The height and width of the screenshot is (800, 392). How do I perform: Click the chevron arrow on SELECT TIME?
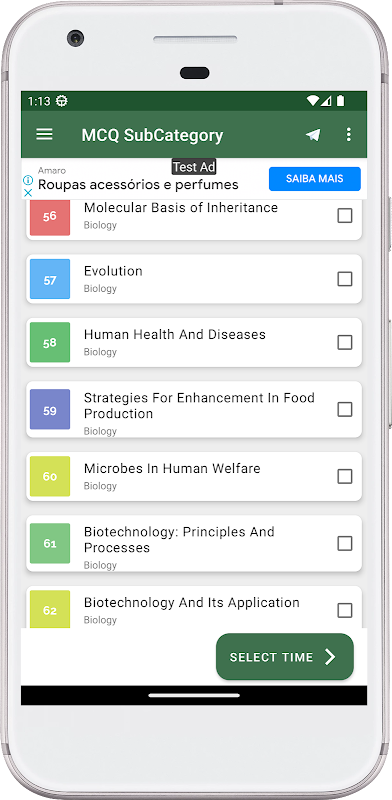pyautogui.click(x=331, y=657)
